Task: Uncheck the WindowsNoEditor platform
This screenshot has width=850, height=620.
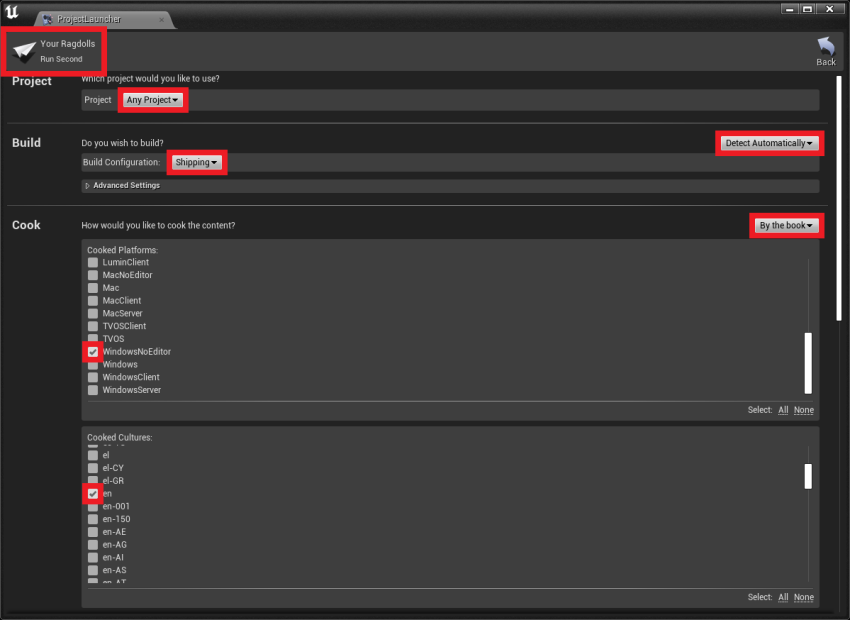Action: pos(93,352)
